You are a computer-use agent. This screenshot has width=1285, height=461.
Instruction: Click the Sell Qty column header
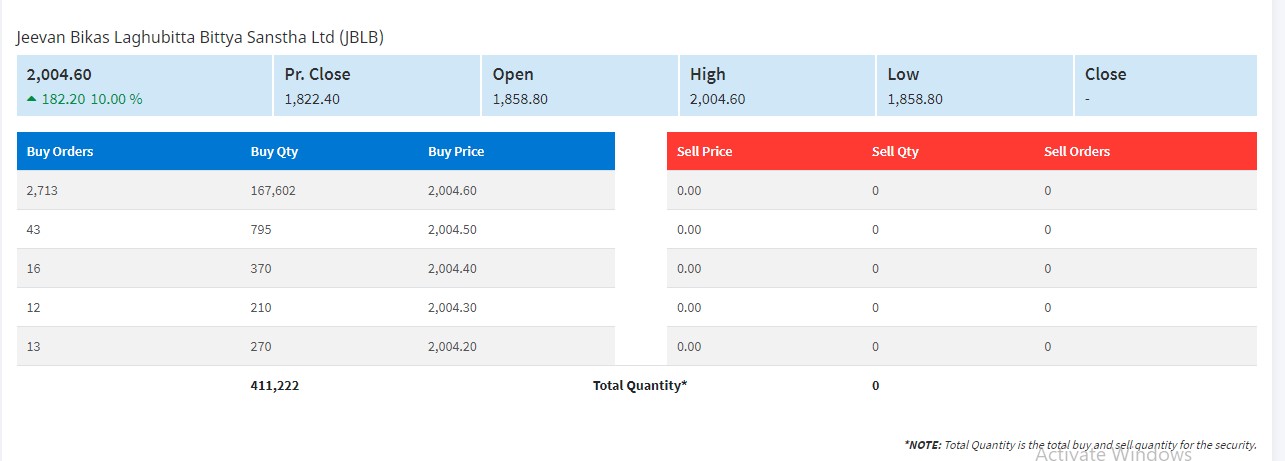click(895, 152)
